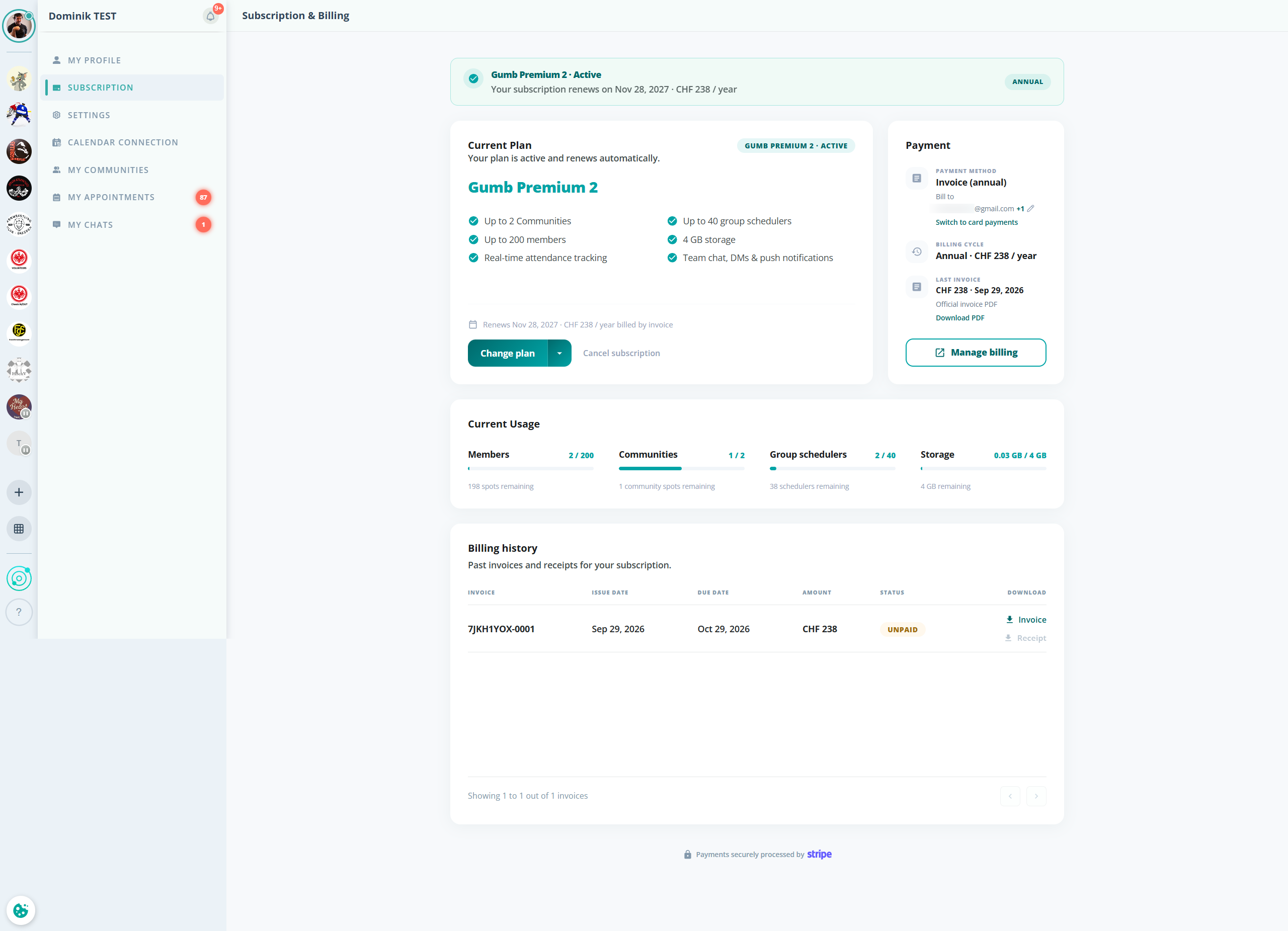The image size is (1288, 931).
Task: Open the help question mark icon
Action: coord(19,612)
